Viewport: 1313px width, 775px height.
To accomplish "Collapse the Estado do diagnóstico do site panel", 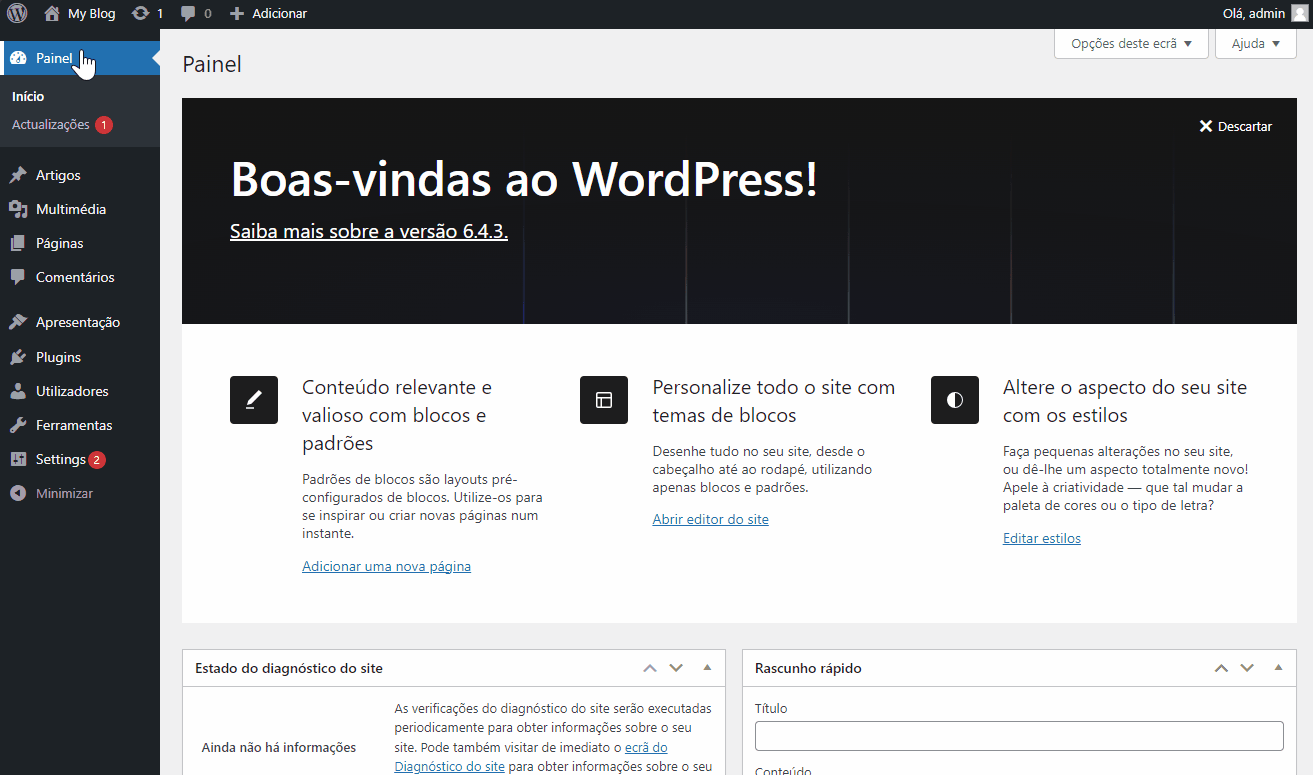I will click(707, 667).
